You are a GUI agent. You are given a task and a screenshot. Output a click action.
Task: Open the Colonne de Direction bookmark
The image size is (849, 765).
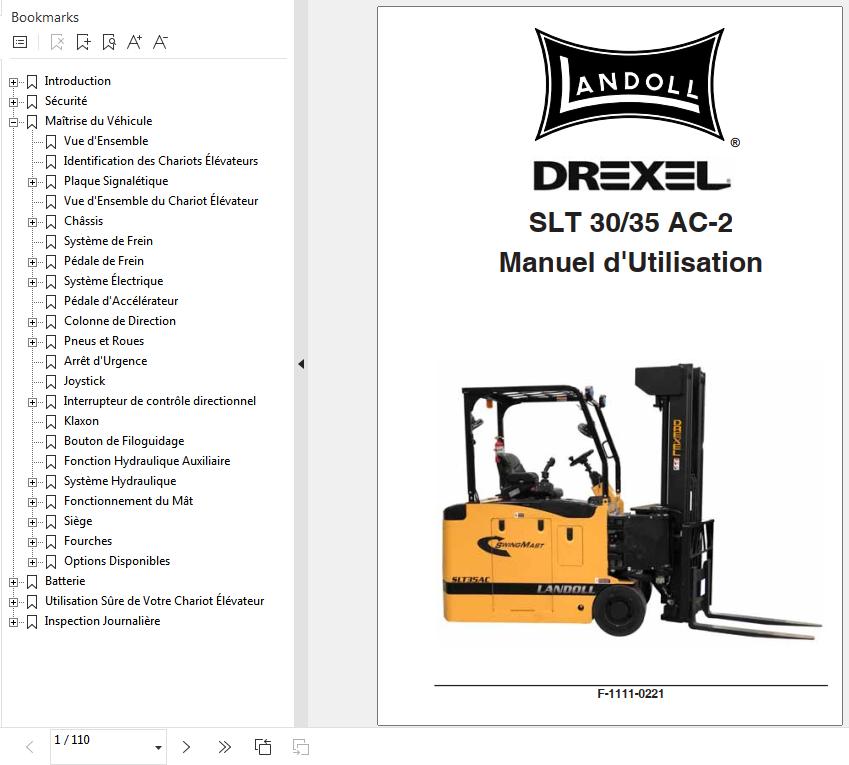120,322
